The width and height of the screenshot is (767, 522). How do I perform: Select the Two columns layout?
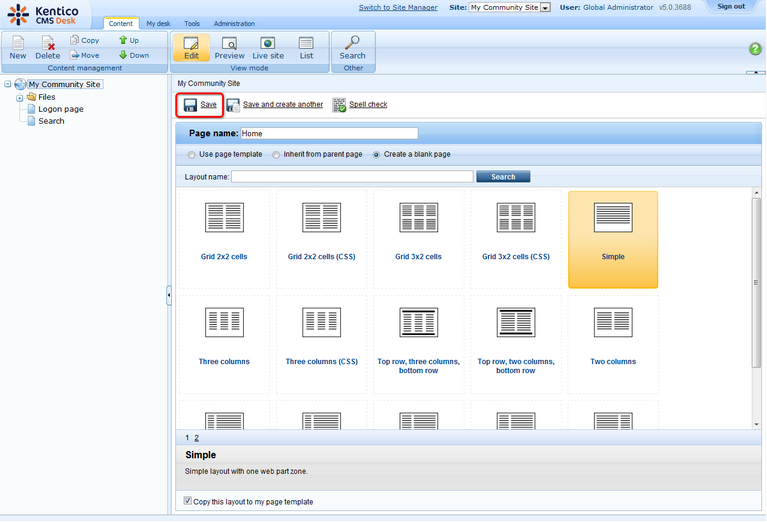613,344
